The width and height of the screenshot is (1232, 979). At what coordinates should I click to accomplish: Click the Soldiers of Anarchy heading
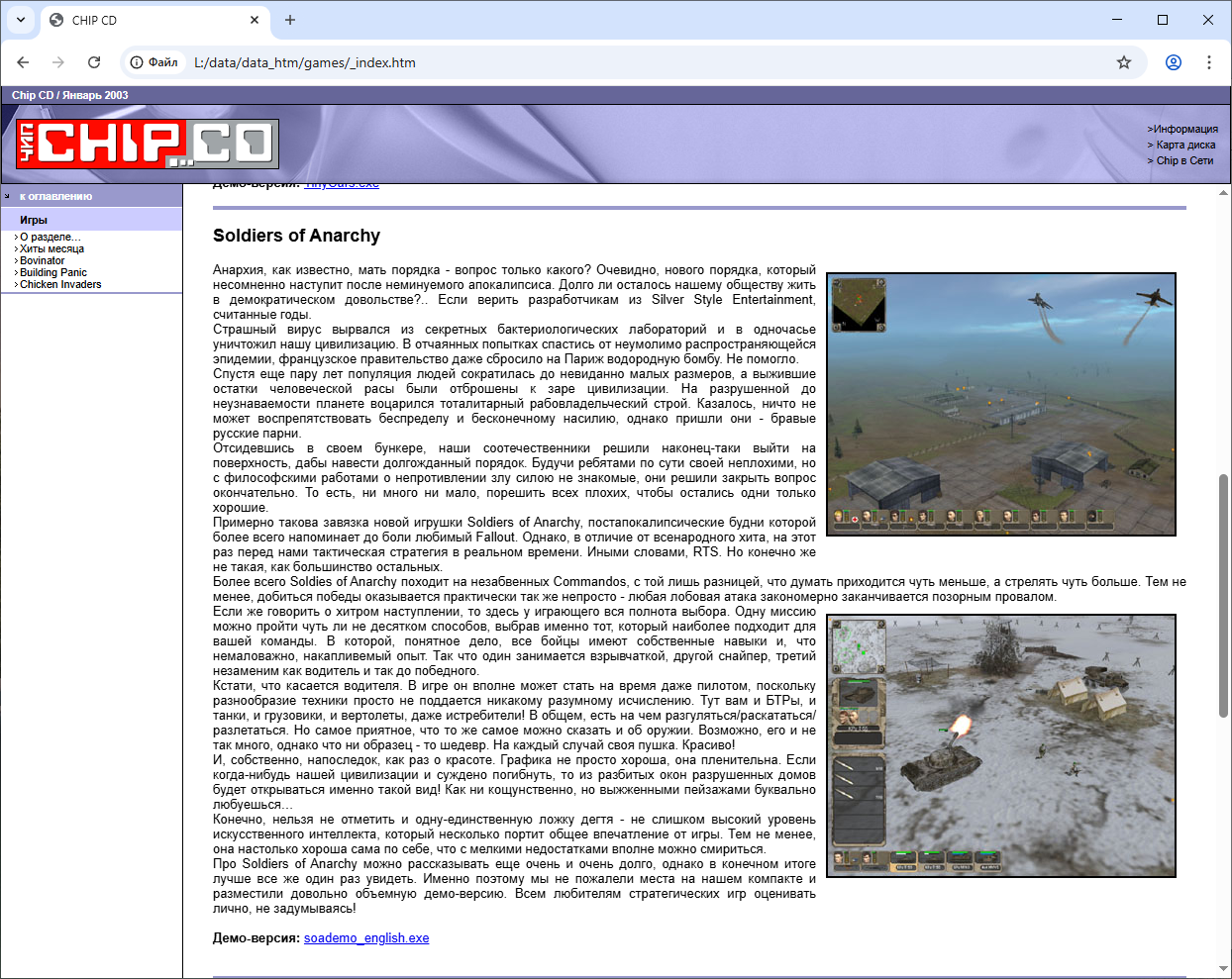coord(296,236)
